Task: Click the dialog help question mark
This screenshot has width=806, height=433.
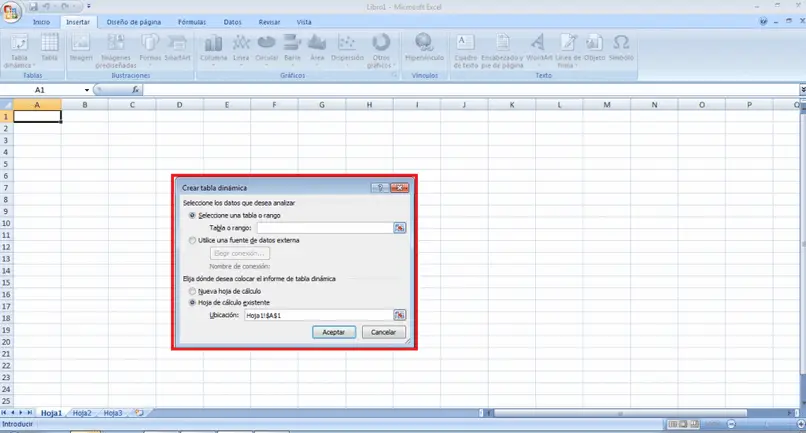Action: [x=380, y=188]
